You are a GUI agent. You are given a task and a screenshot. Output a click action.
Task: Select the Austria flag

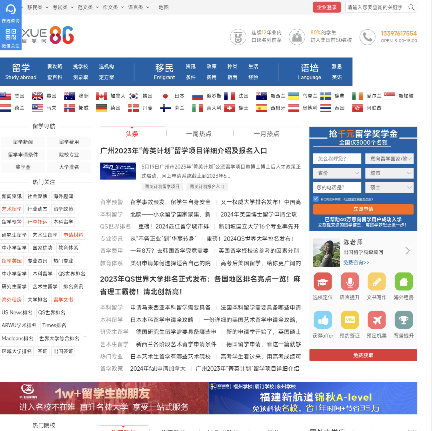point(293,108)
